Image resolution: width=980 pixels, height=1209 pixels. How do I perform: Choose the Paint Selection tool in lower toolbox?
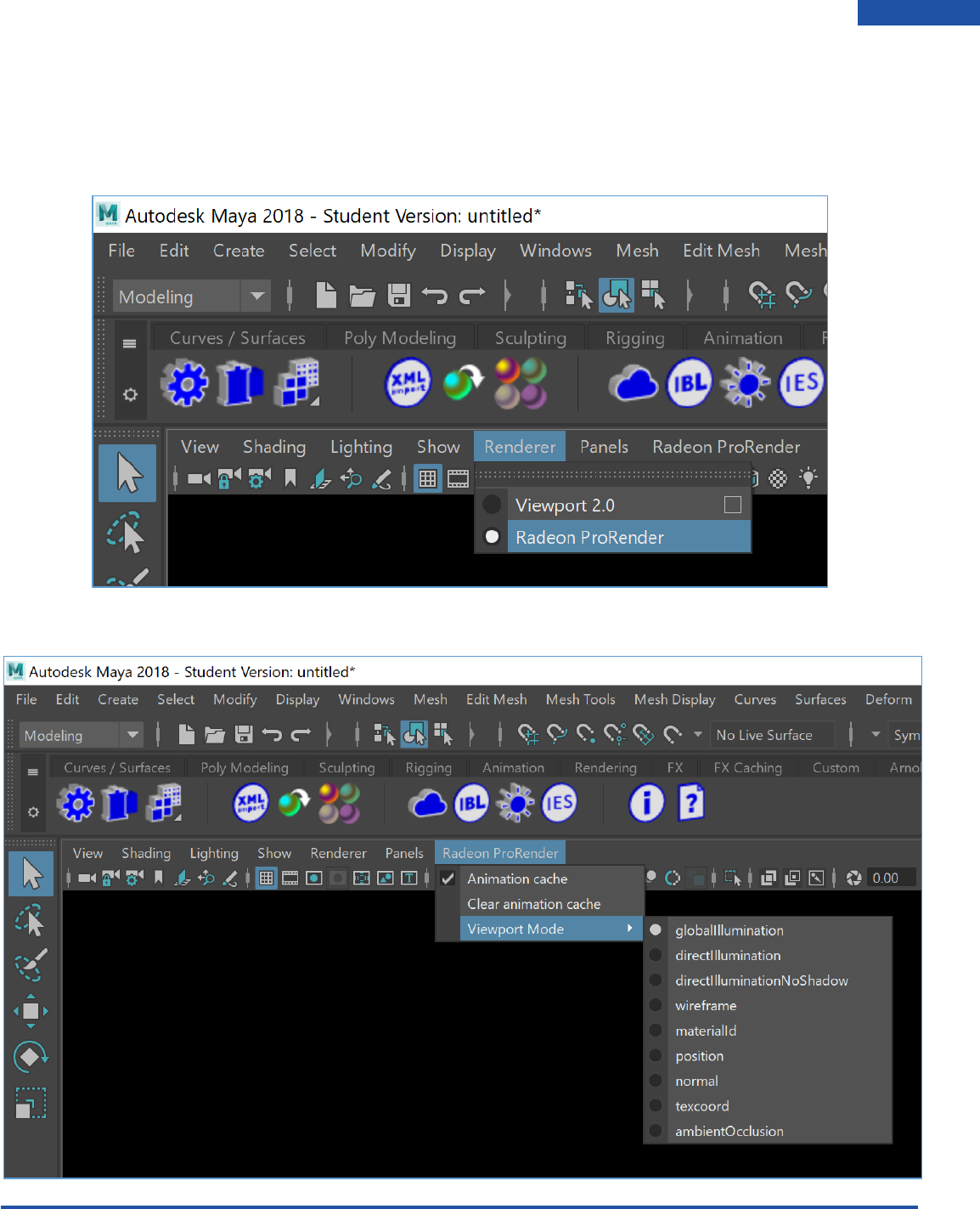pos(31,965)
